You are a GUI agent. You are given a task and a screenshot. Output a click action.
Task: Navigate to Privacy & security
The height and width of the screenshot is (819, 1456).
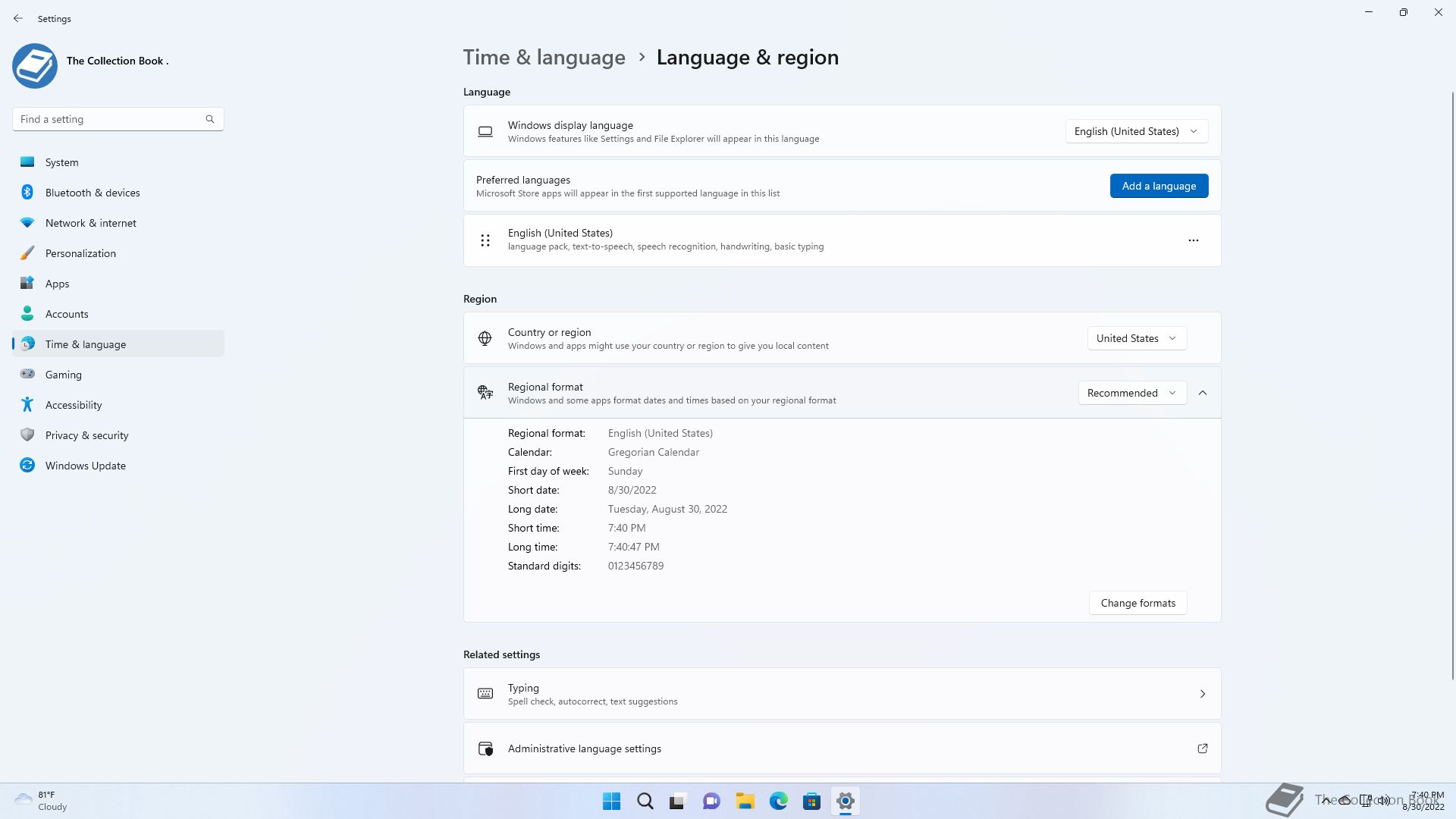click(86, 435)
